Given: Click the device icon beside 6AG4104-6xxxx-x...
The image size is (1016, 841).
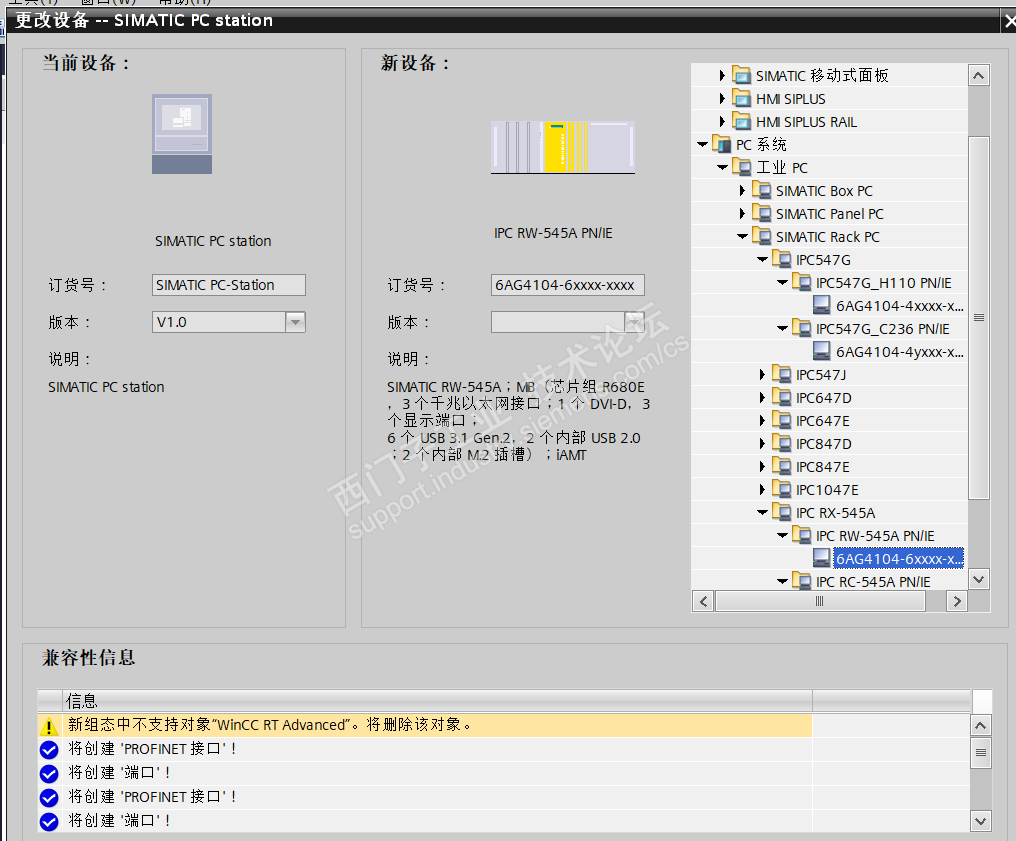Looking at the screenshot, I should coord(822,558).
